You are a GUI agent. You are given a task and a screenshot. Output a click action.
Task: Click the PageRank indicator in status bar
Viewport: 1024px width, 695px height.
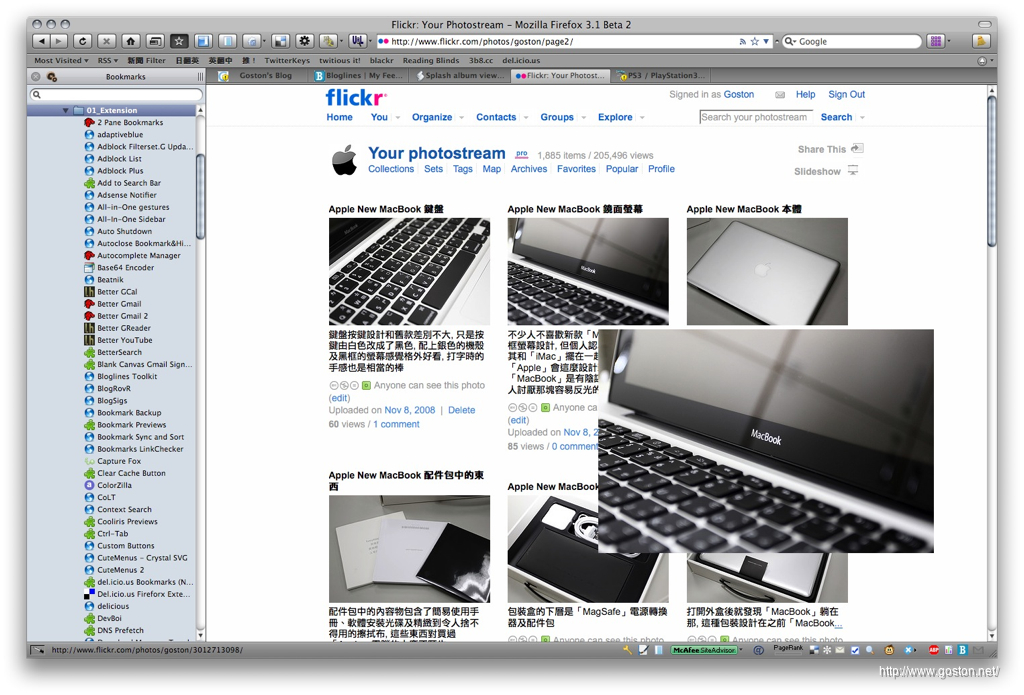click(788, 649)
